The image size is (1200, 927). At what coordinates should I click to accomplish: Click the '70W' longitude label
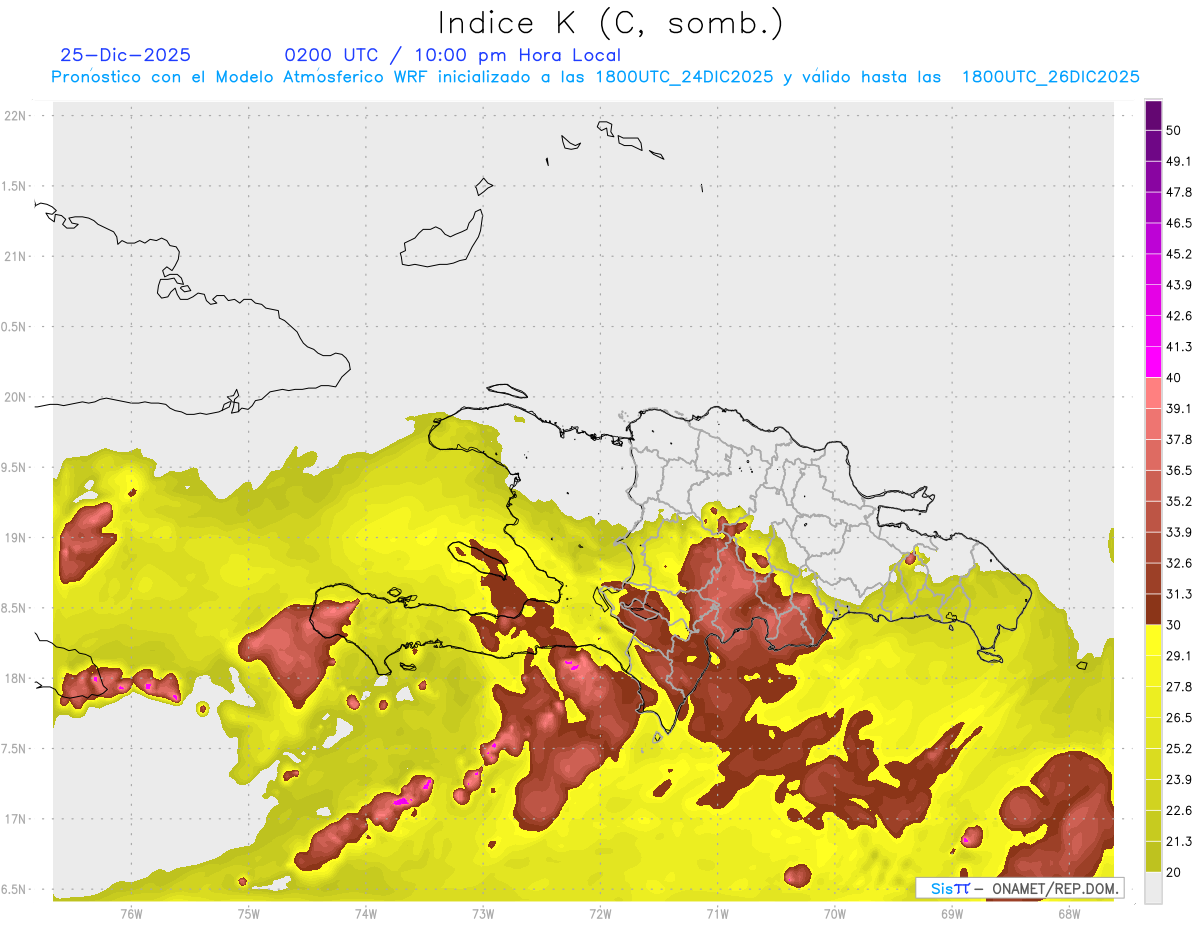835,914
